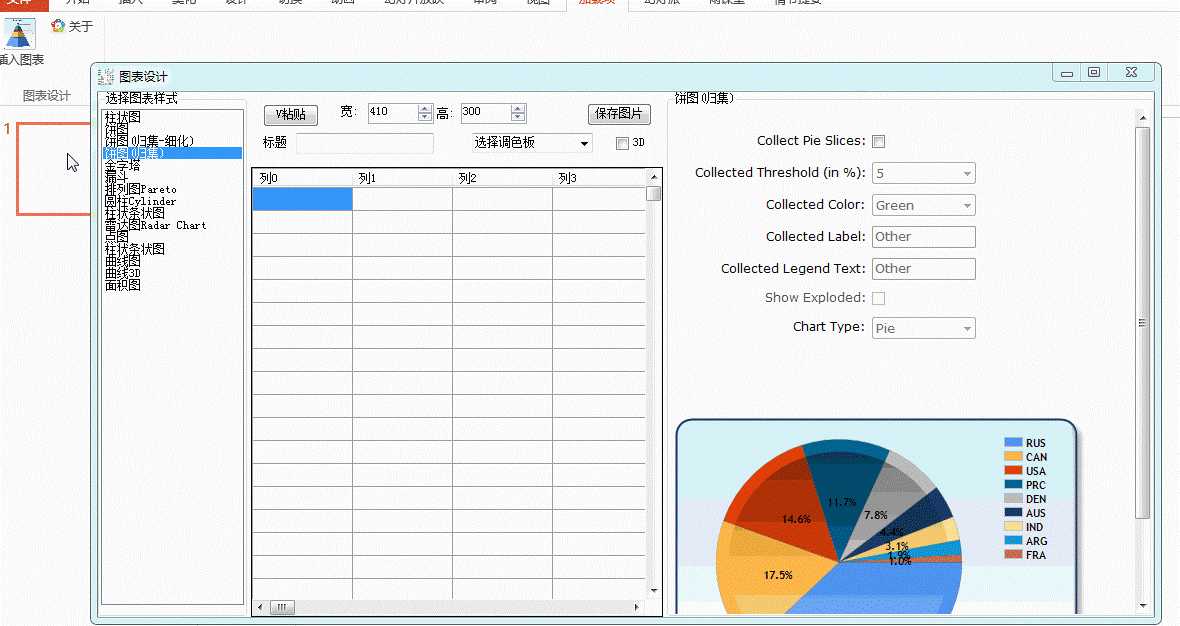The width and height of the screenshot is (1180, 626).
Task: Click the 保存图片 save image button
Action: click(619, 114)
